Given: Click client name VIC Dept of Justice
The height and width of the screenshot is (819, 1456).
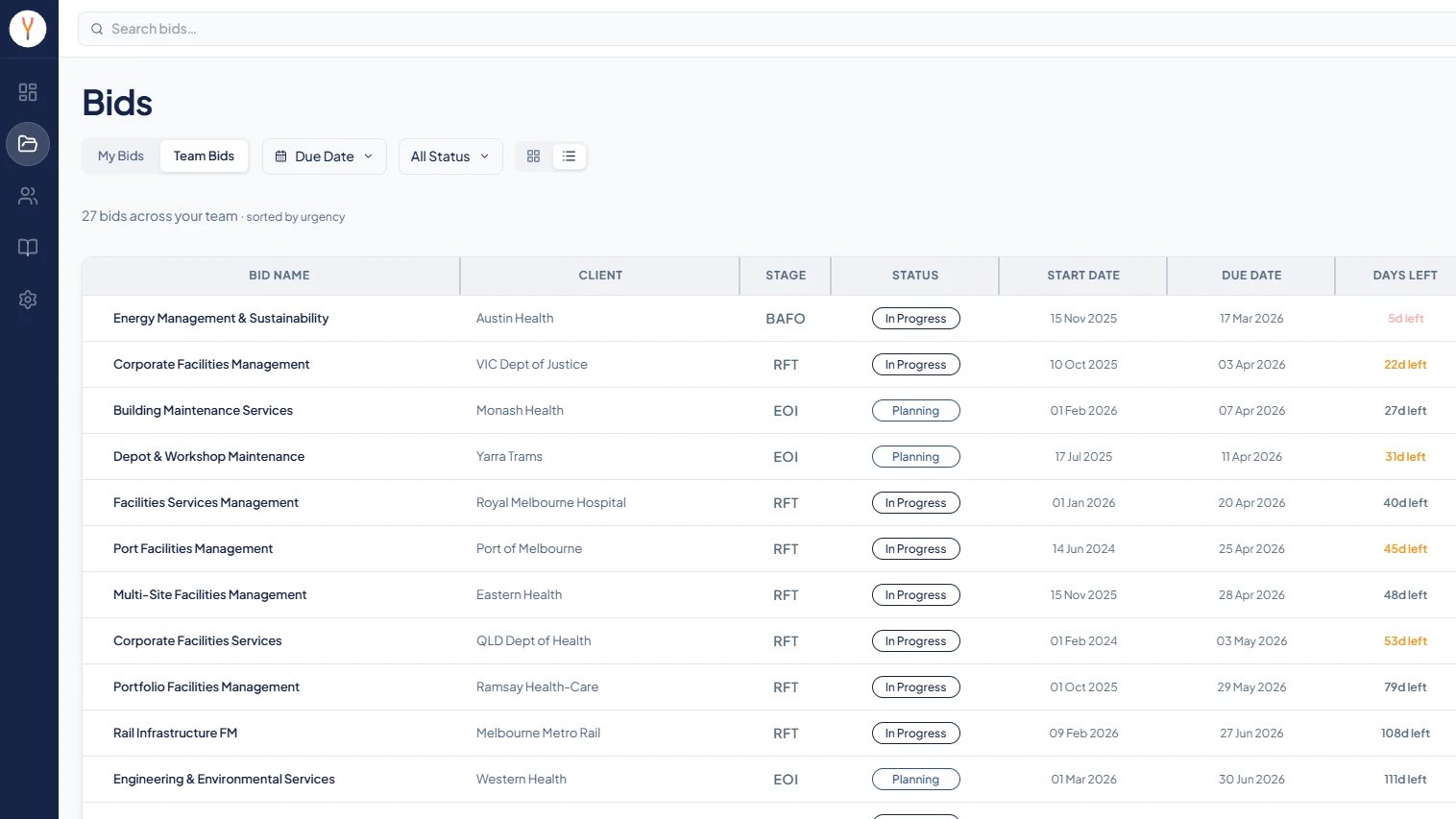Looking at the screenshot, I should [x=531, y=365].
